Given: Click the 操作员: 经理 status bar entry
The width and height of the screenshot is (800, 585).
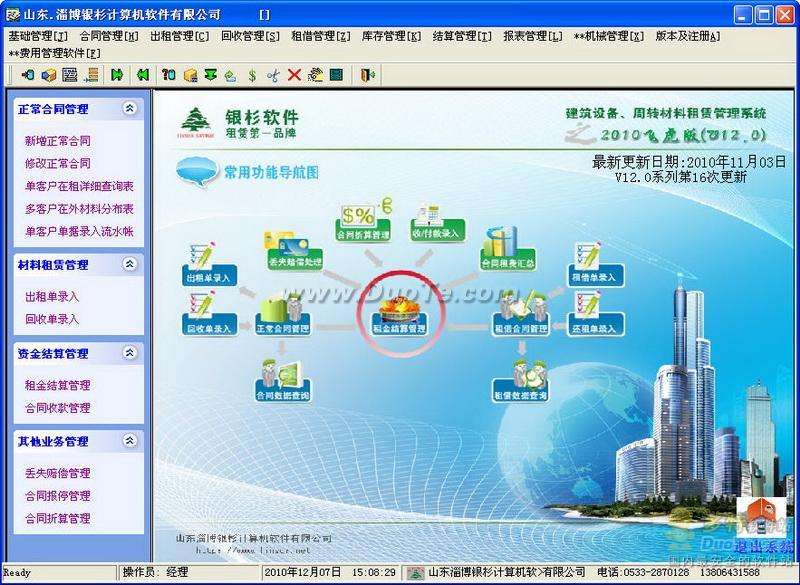Looking at the screenshot, I should click(x=156, y=572).
